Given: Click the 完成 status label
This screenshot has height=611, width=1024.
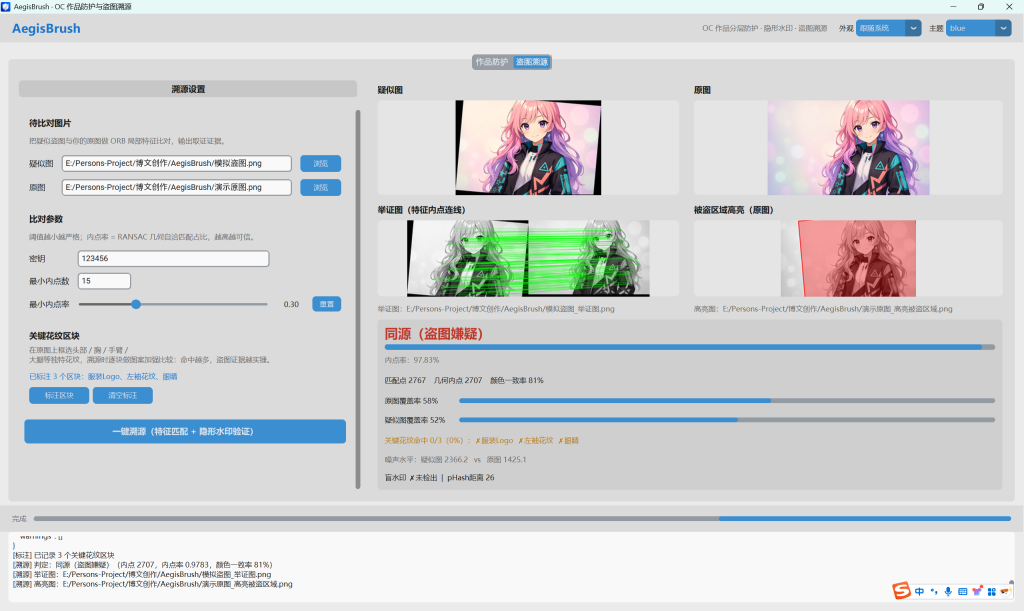Looking at the screenshot, I should click(x=19, y=519).
